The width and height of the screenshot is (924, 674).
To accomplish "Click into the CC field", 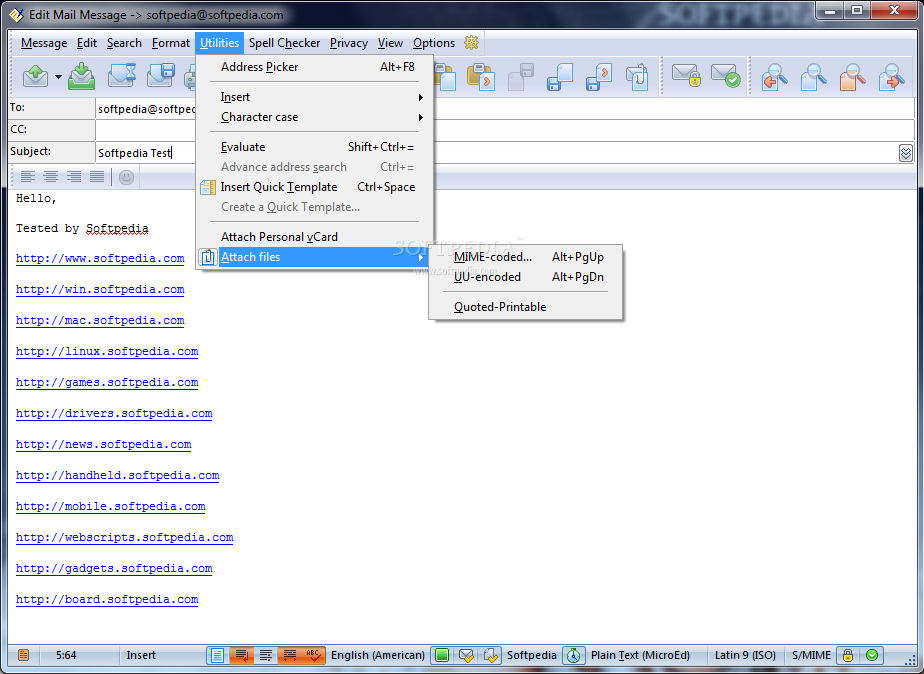I will [504, 130].
